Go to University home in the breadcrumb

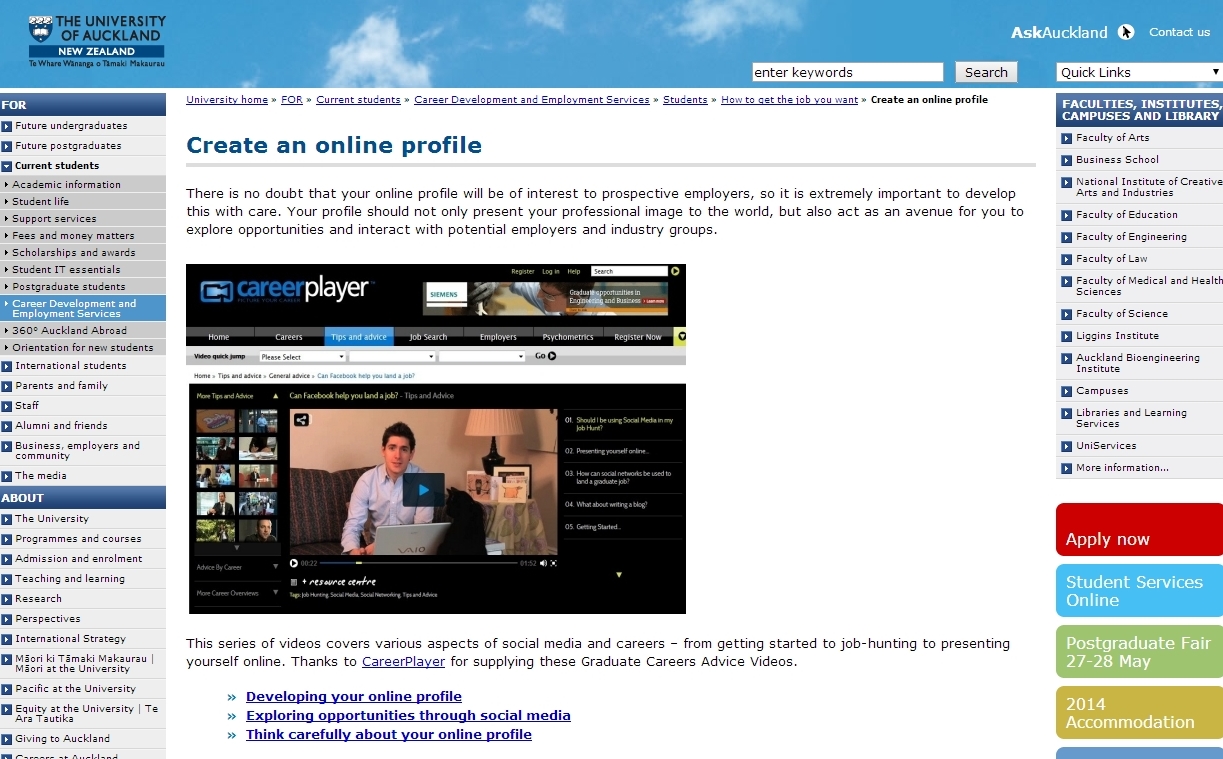pyautogui.click(x=227, y=100)
